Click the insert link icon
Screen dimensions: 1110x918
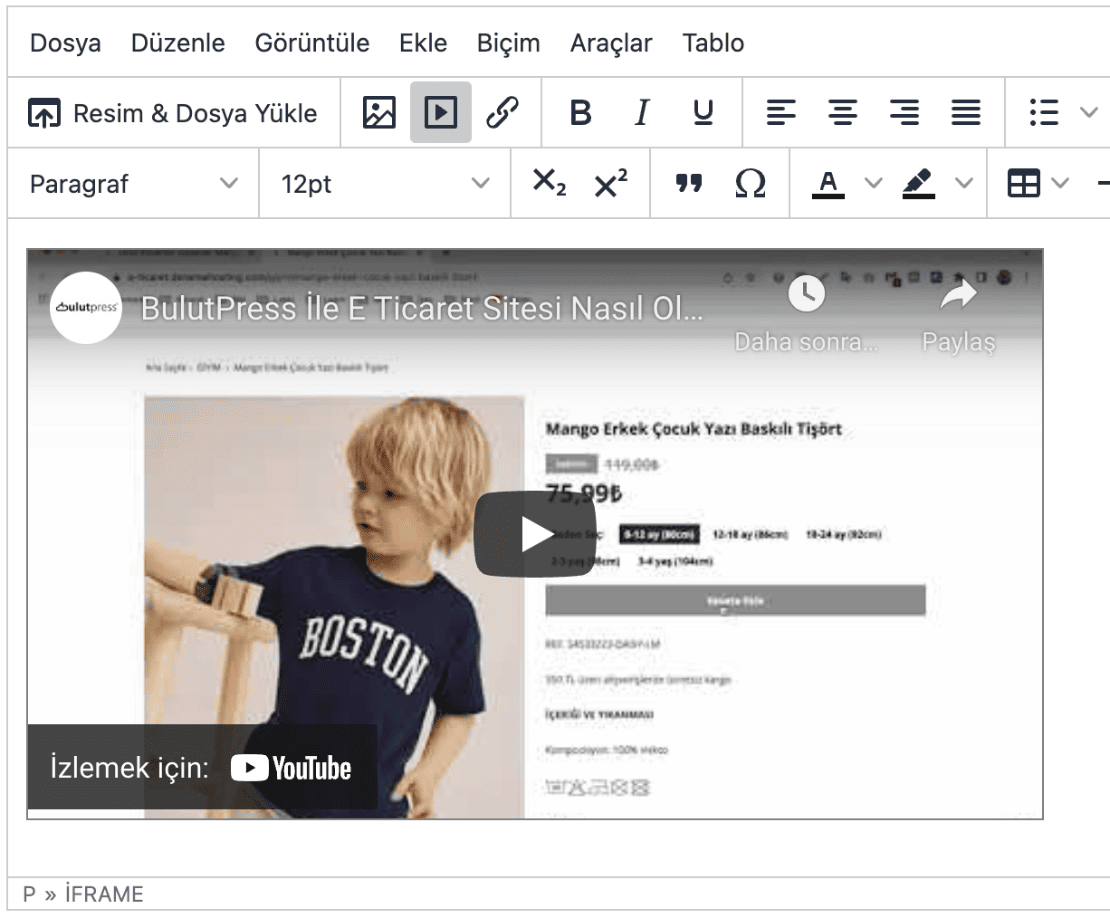502,112
